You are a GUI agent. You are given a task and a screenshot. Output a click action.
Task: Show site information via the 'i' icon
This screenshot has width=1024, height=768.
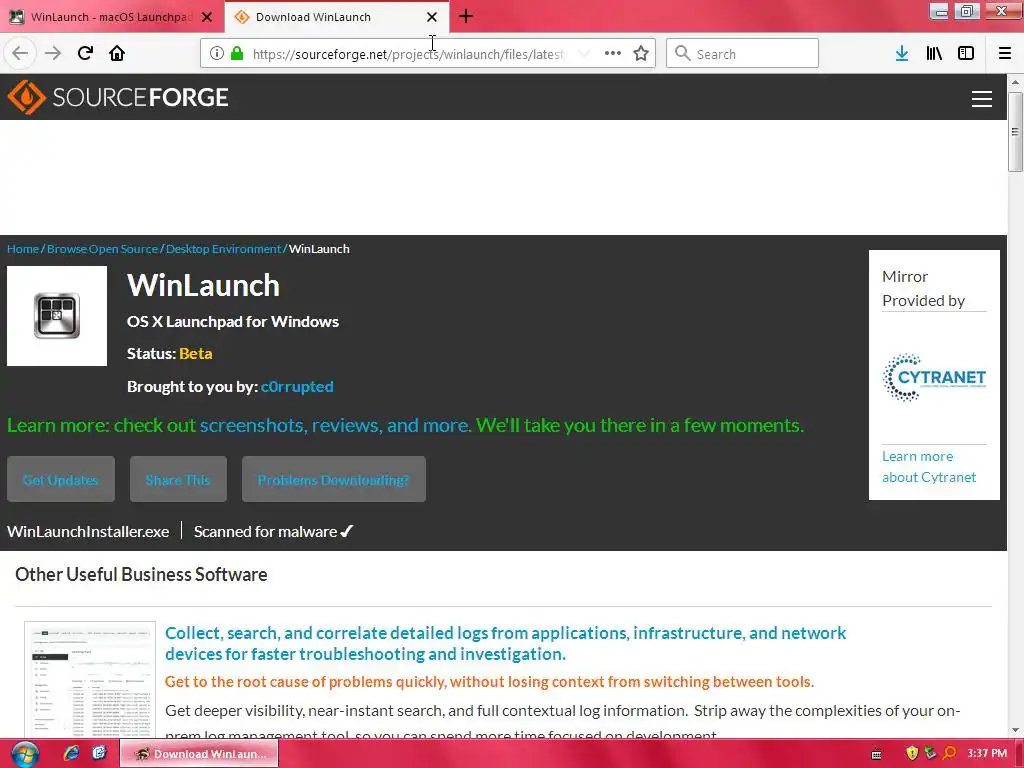217,53
